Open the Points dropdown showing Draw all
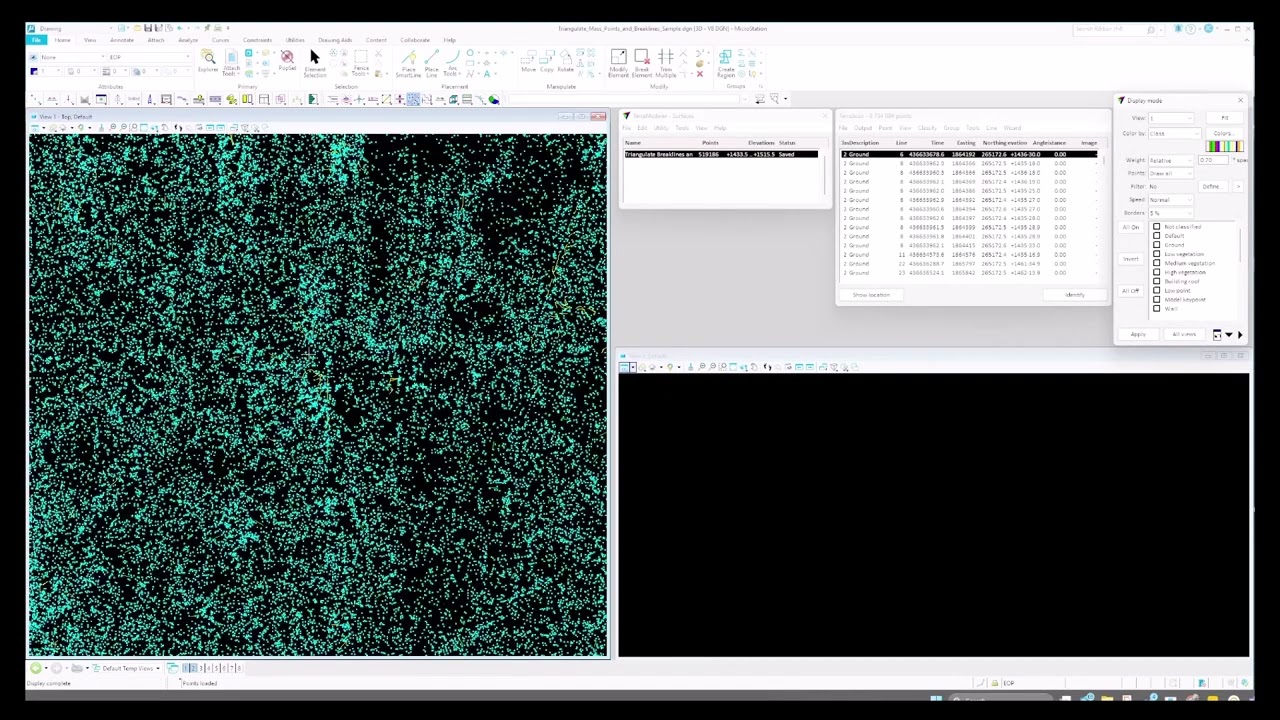Image resolution: width=1280 pixels, height=720 pixels. coord(1171,173)
